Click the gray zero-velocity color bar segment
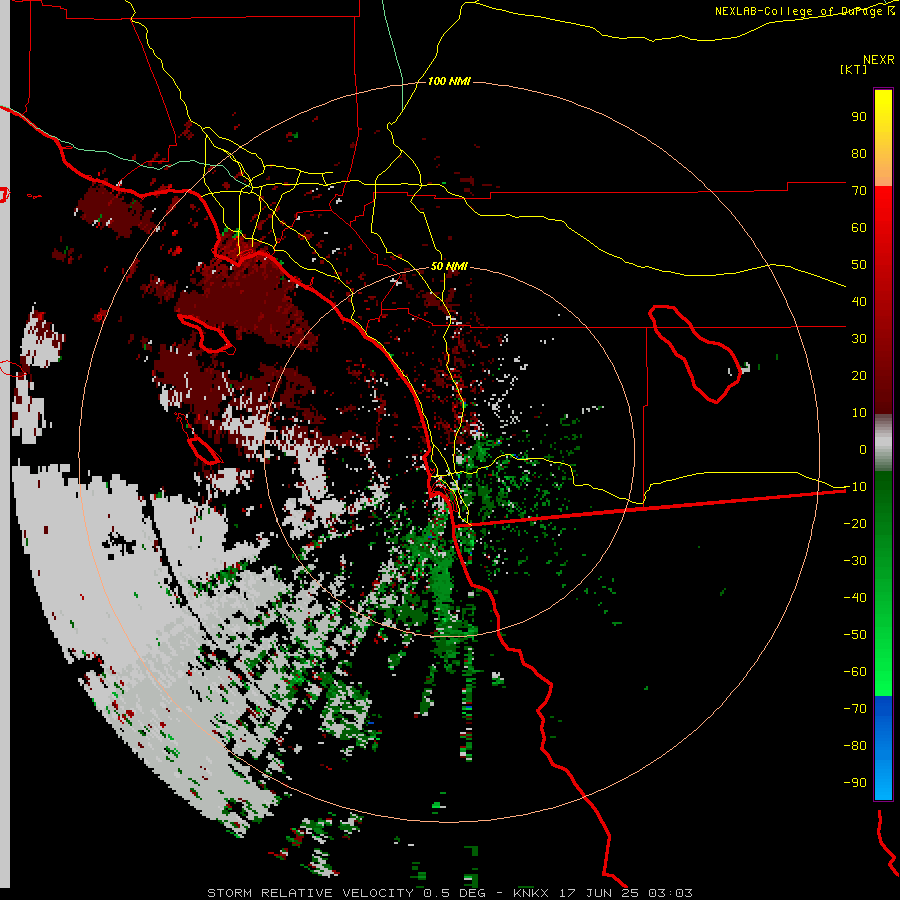The width and height of the screenshot is (900, 900). coord(883,443)
